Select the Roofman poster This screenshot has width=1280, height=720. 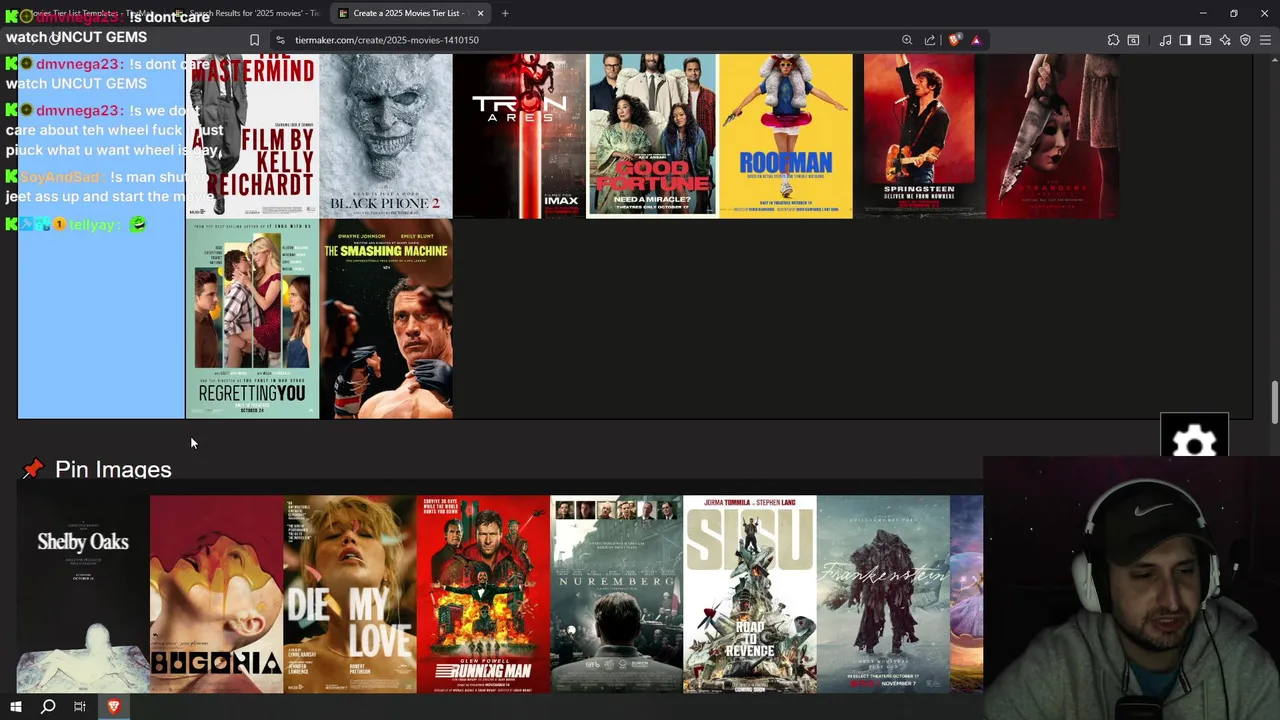[786, 136]
